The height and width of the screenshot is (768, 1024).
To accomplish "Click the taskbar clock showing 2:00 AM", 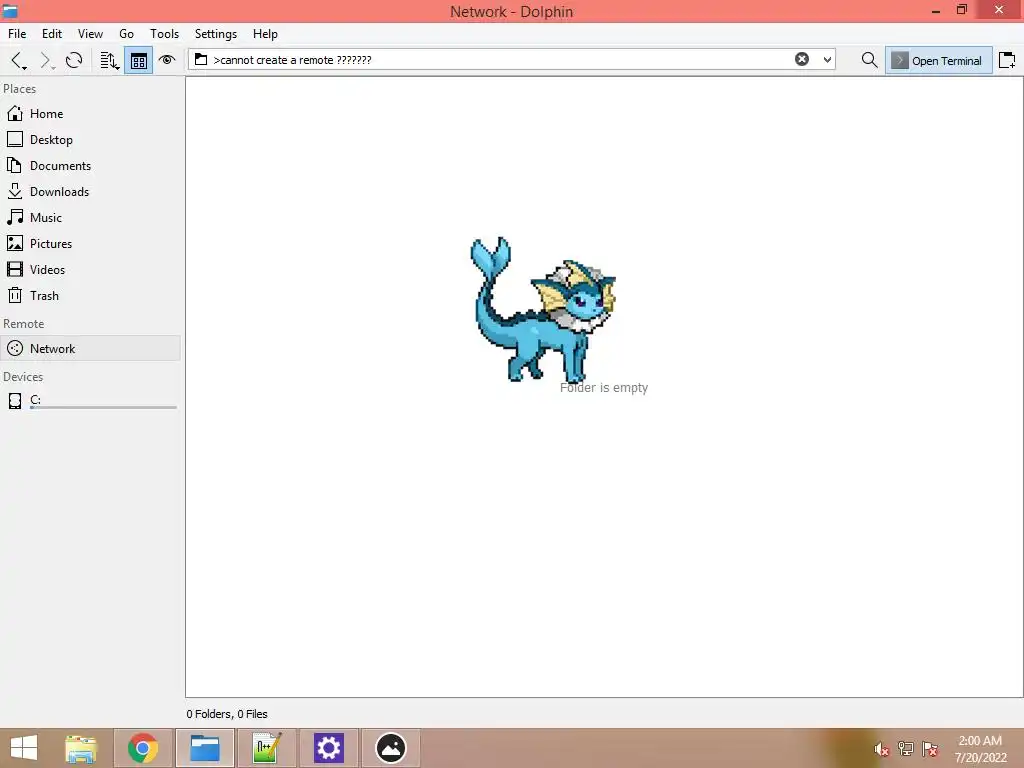I will click(x=980, y=749).
